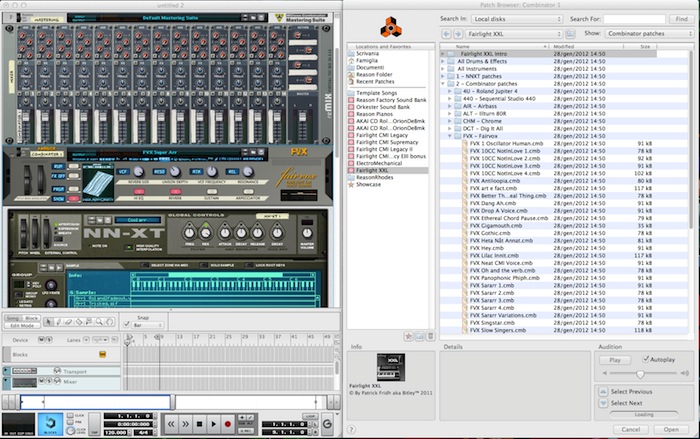Image resolution: width=700 pixels, height=439 pixels.
Task: Switch to Block view tab
Action: tap(32, 317)
